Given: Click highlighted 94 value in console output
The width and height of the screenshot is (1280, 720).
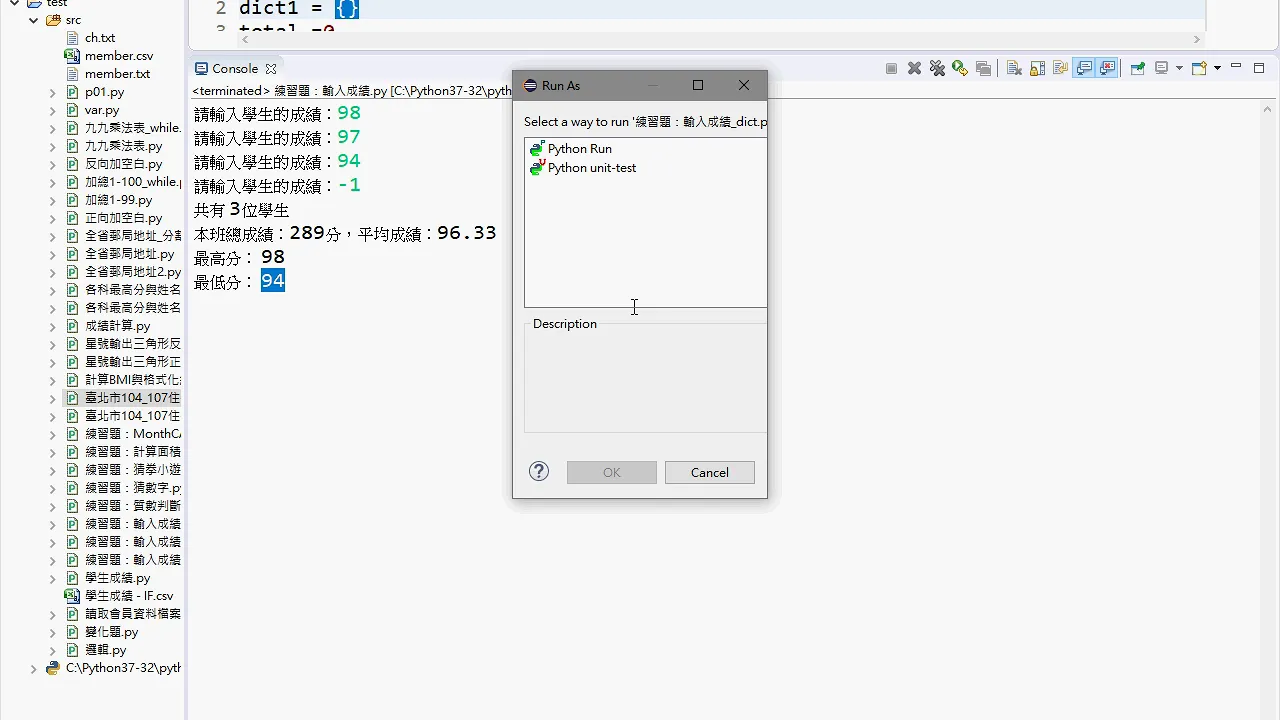Looking at the screenshot, I should tap(273, 281).
